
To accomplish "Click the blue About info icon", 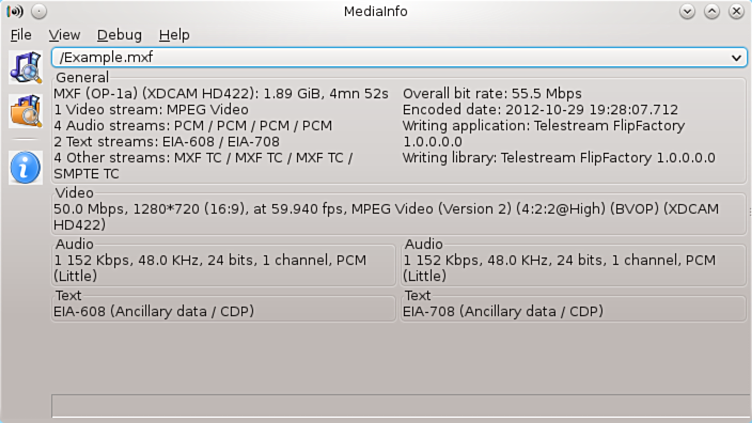I will point(25,167).
